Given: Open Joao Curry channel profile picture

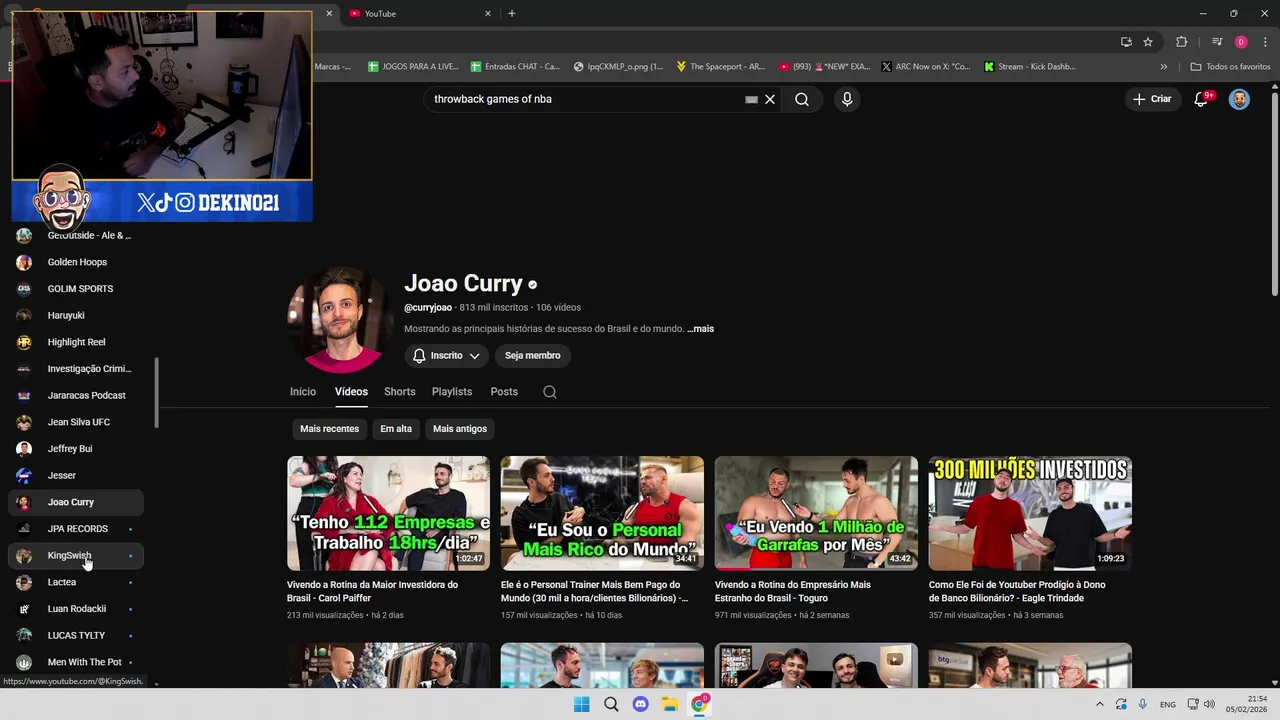Looking at the screenshot, I should tap(339, 320).
